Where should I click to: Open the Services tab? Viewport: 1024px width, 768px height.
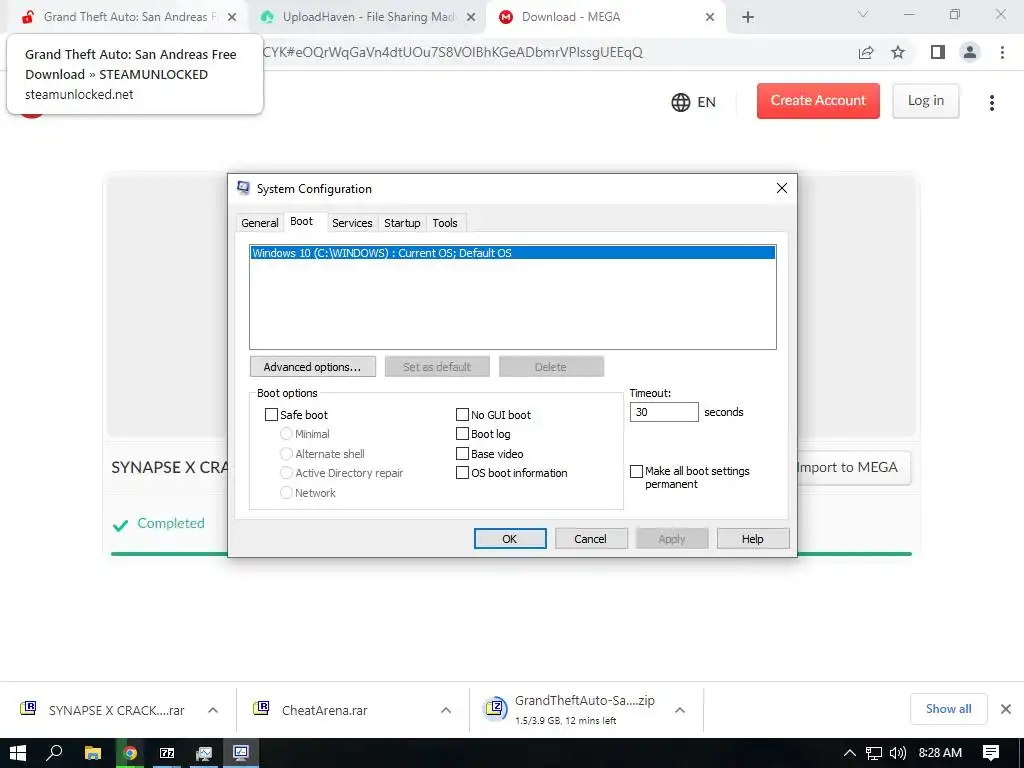(352, 223)
